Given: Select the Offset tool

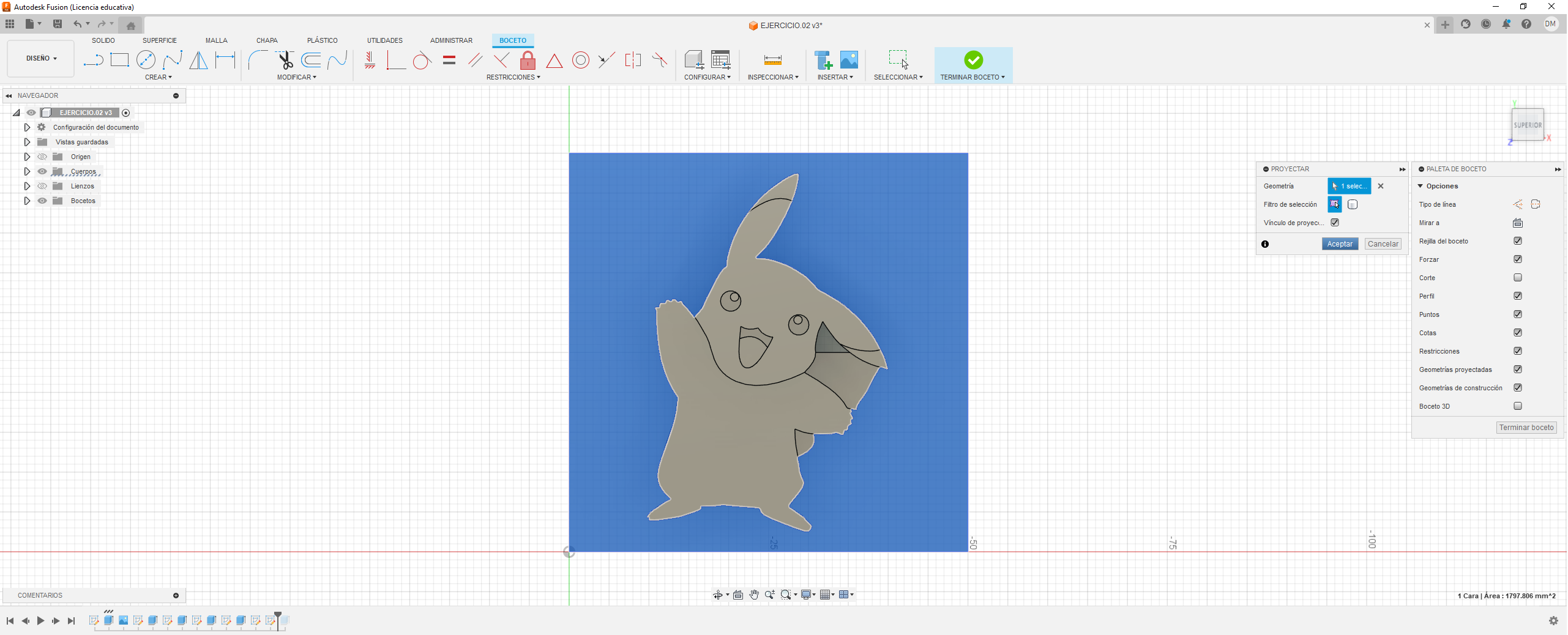Looking at the screenshot, I should point(311,60).
